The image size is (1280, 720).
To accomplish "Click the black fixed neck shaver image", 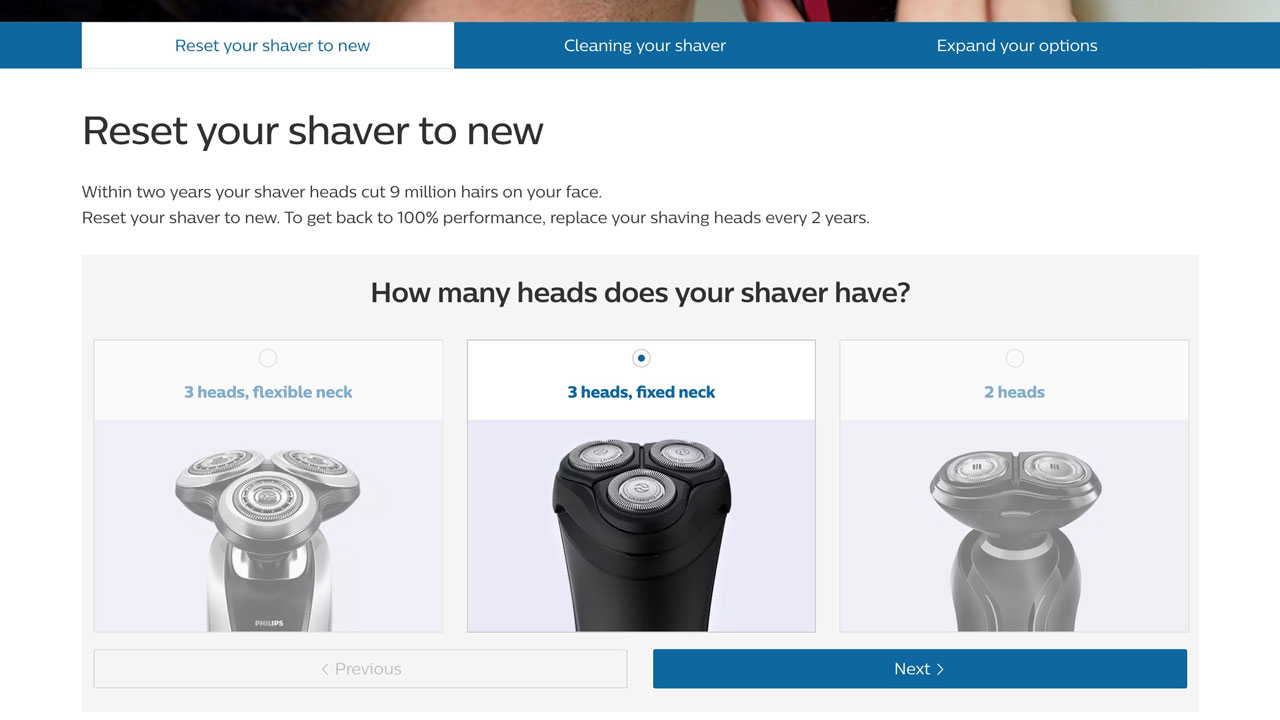I will 641,526.
